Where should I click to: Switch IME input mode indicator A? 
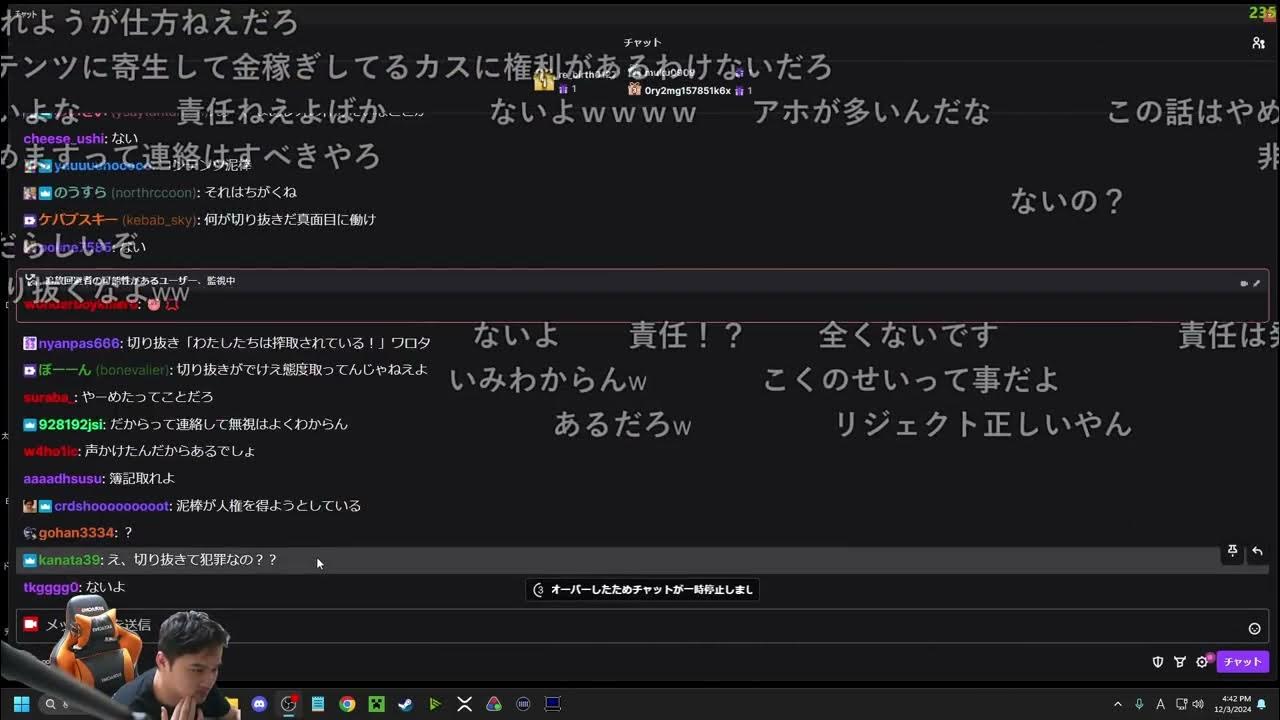[1160, 704]
